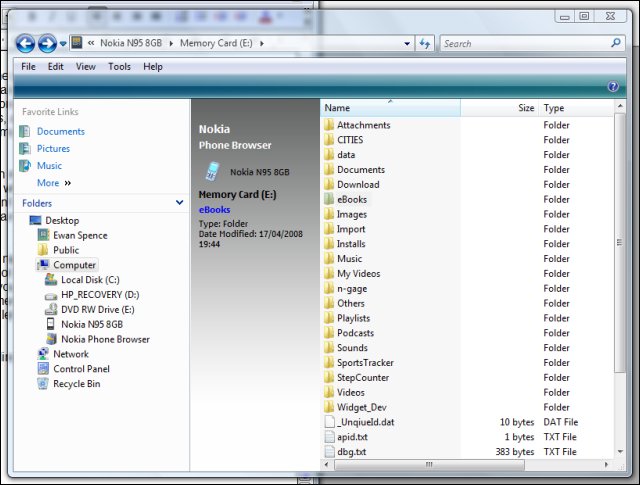Select Computer in folder tree
Viewport: 640px width, 485px height.
[74, 265]
